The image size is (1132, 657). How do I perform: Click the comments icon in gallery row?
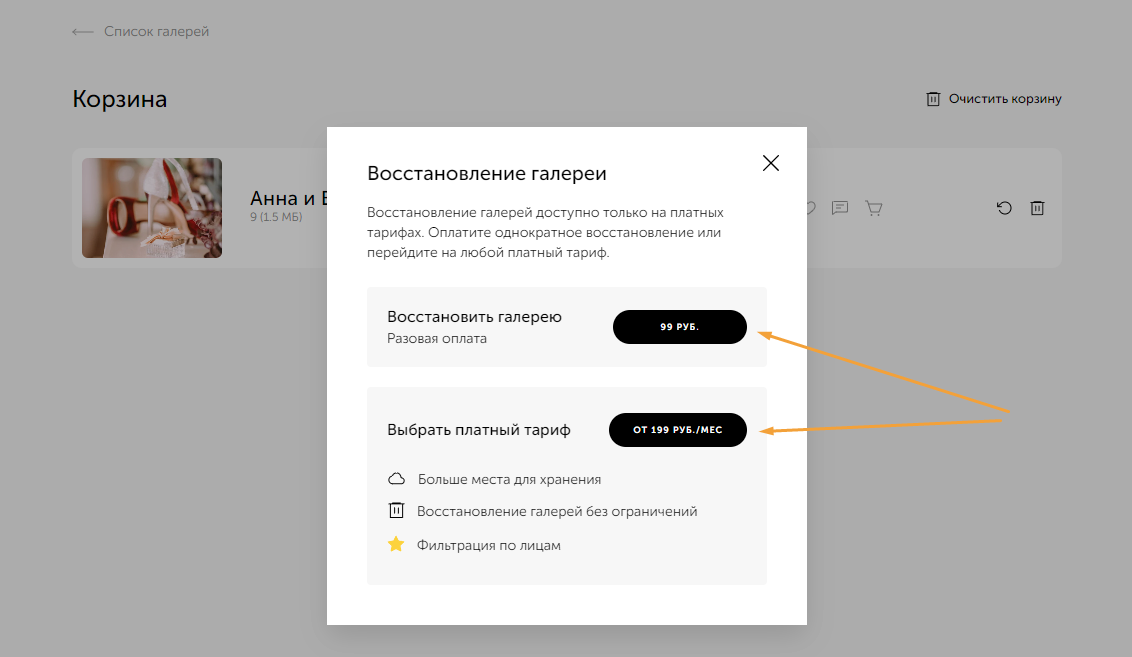point(840,208)
